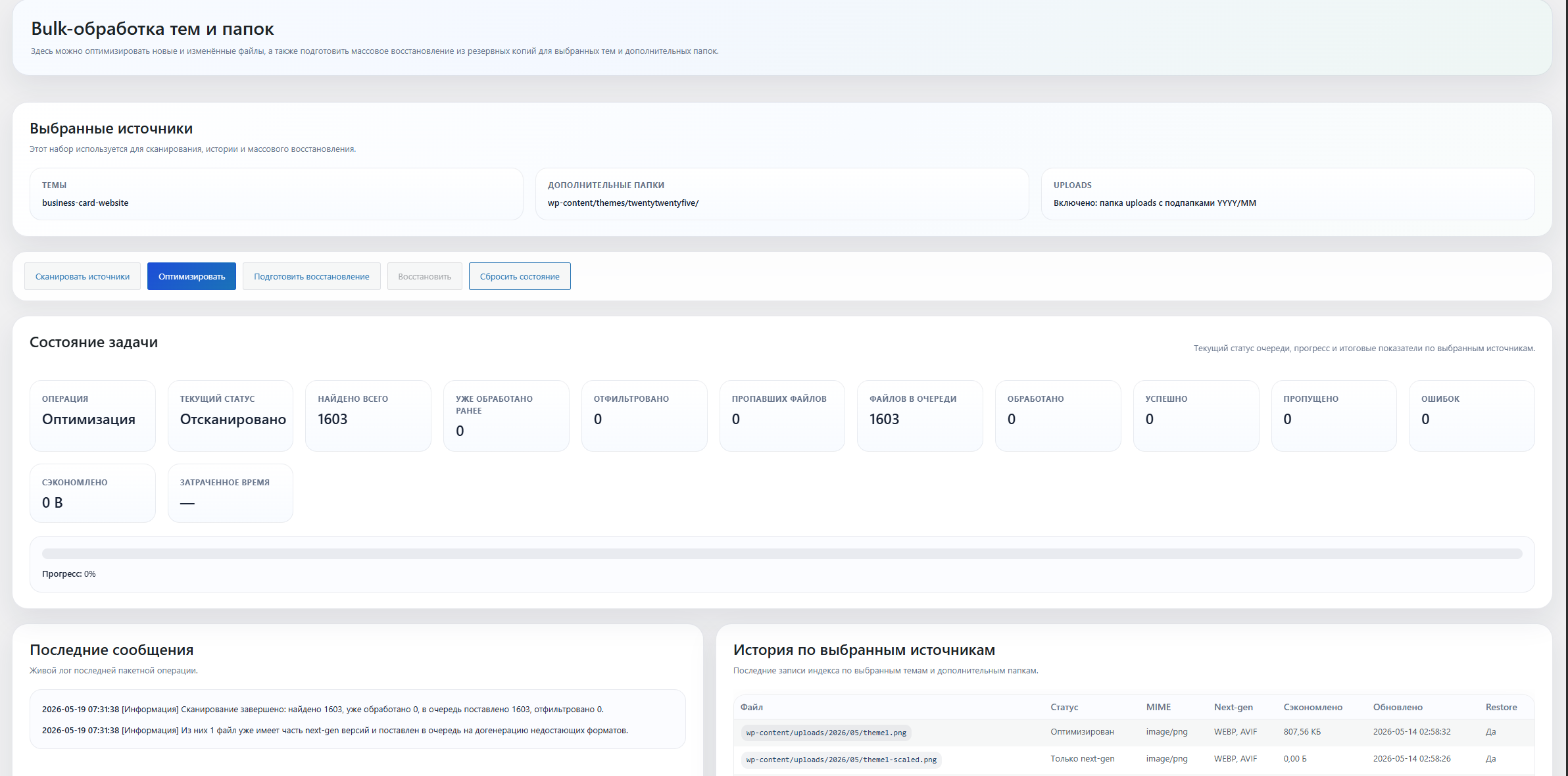Click the 'Сэкономлено' value '0 B'
The height and width of the screenshot is (776, 1568).
(53, 502)
